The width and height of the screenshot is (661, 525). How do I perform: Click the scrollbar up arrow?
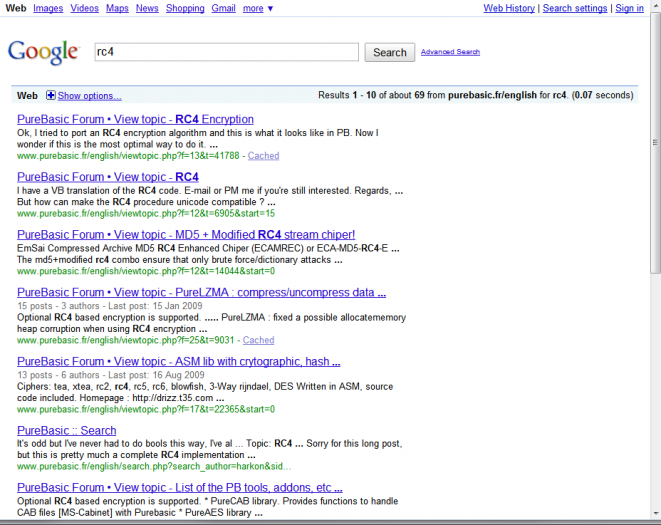655,5
